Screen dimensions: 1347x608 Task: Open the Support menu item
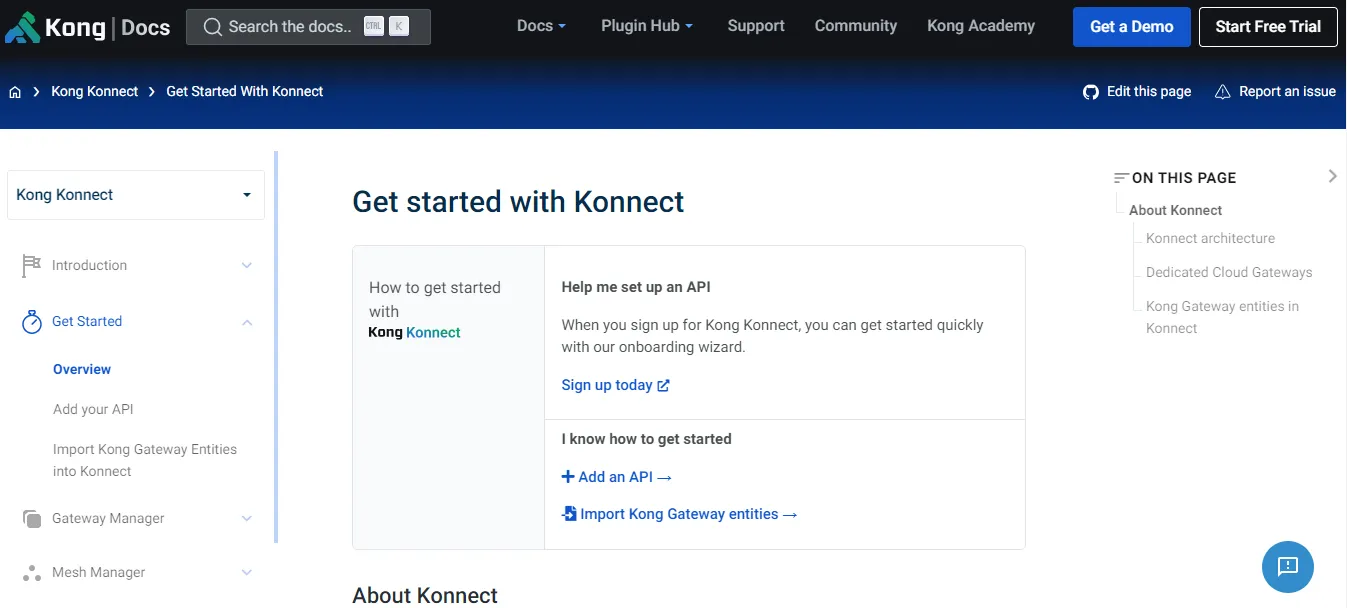coord(756,26)
